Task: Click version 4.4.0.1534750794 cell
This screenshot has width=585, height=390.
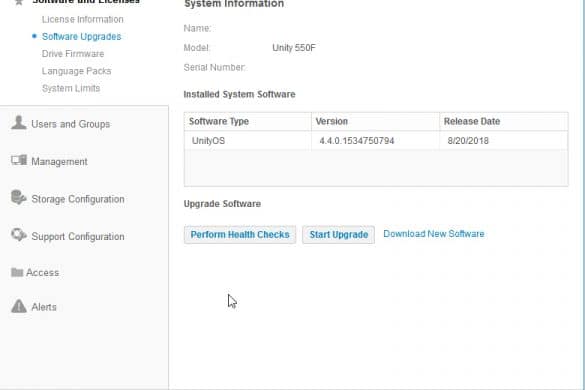Action: point(375,141)
